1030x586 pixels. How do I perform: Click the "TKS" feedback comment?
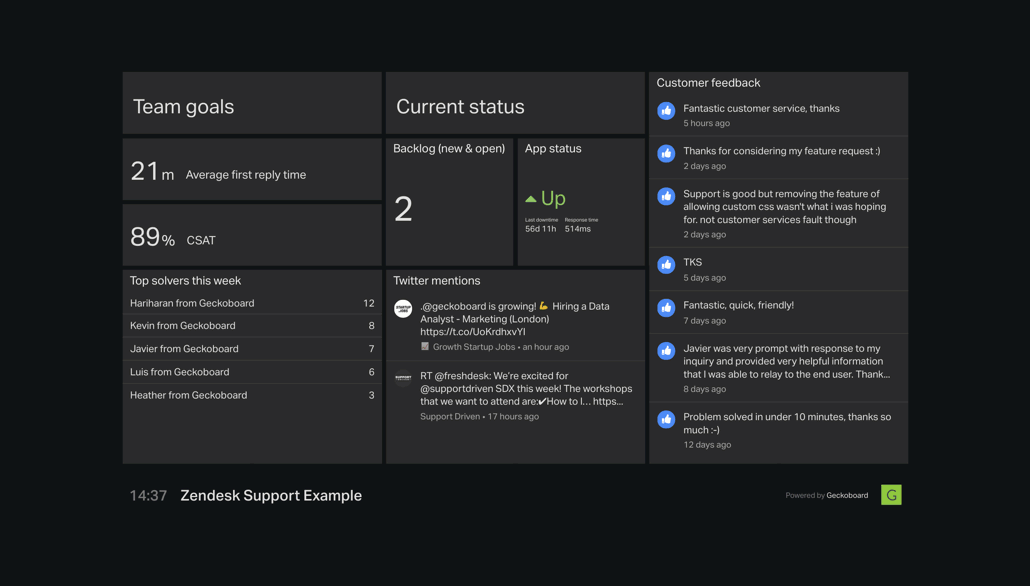(692, 262)
